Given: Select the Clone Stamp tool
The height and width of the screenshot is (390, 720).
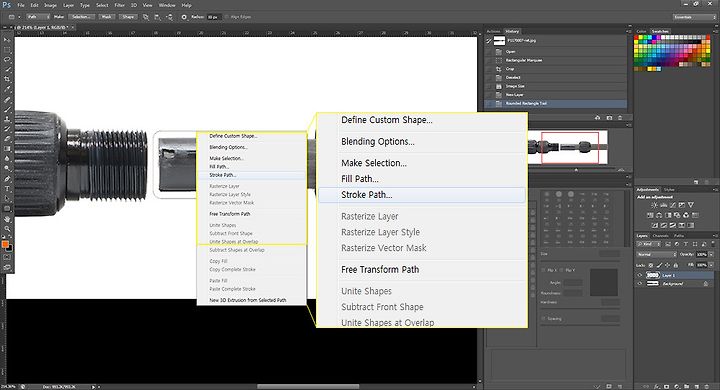Looking at the screenshot, I should pos(7,119).
